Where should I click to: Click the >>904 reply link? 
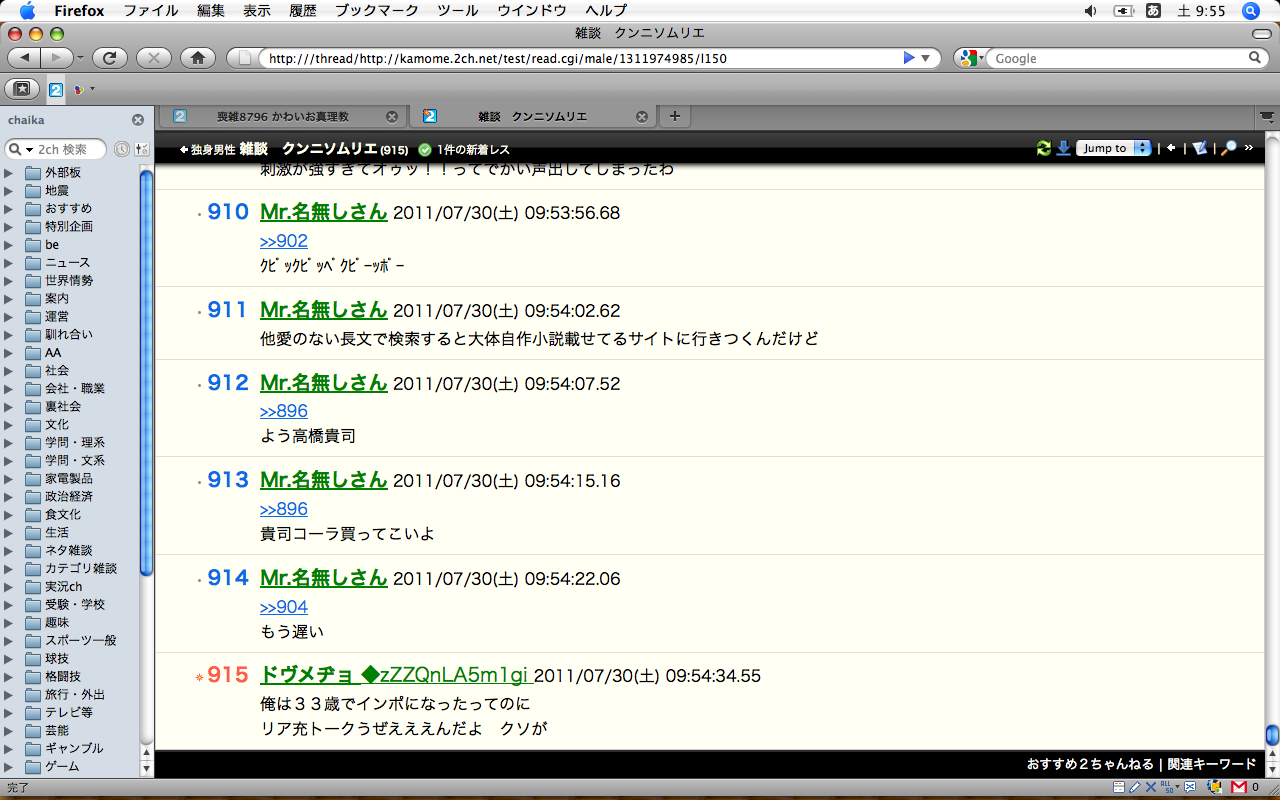(284, 607)
